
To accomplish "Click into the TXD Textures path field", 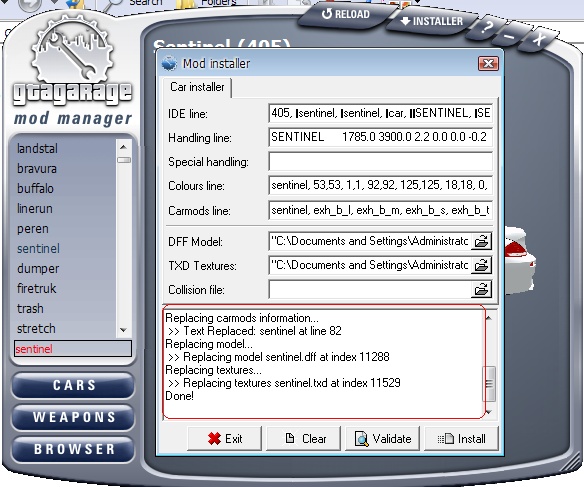I will click(x=369, y=265).
